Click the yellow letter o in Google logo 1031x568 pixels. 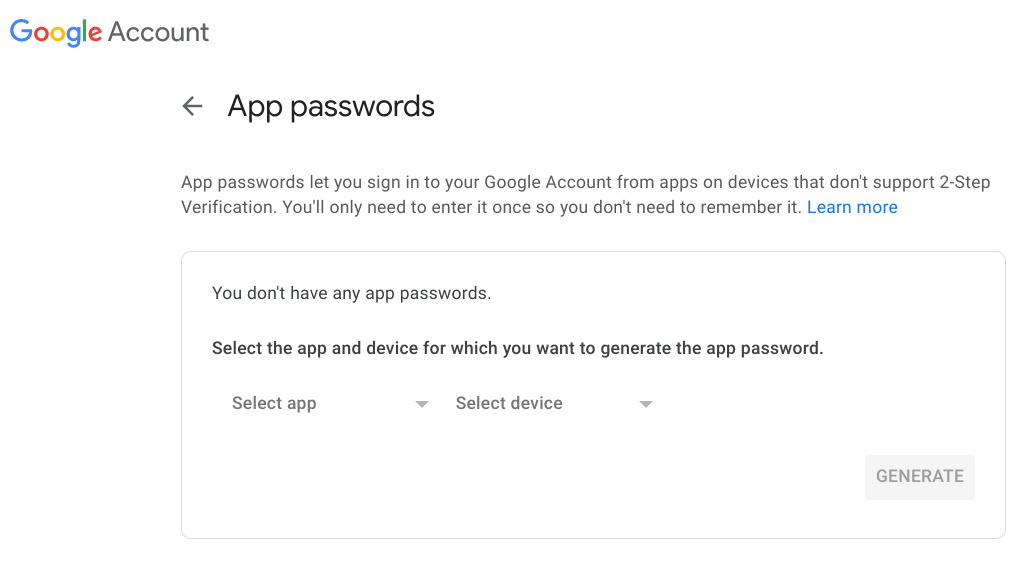click(x=59, y=34)
